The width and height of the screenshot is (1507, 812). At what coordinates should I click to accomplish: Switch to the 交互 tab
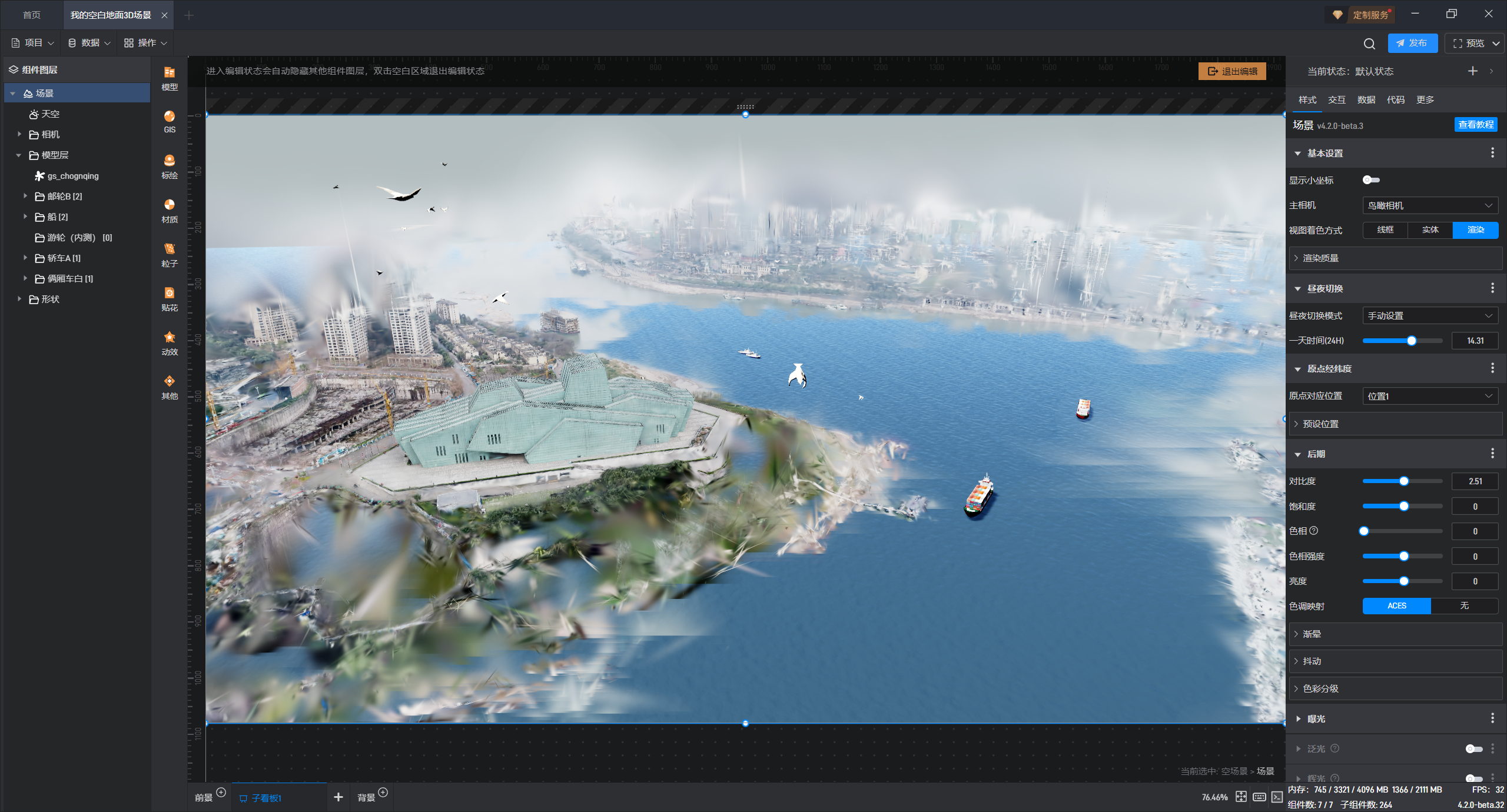click(x=1336, y=99)
